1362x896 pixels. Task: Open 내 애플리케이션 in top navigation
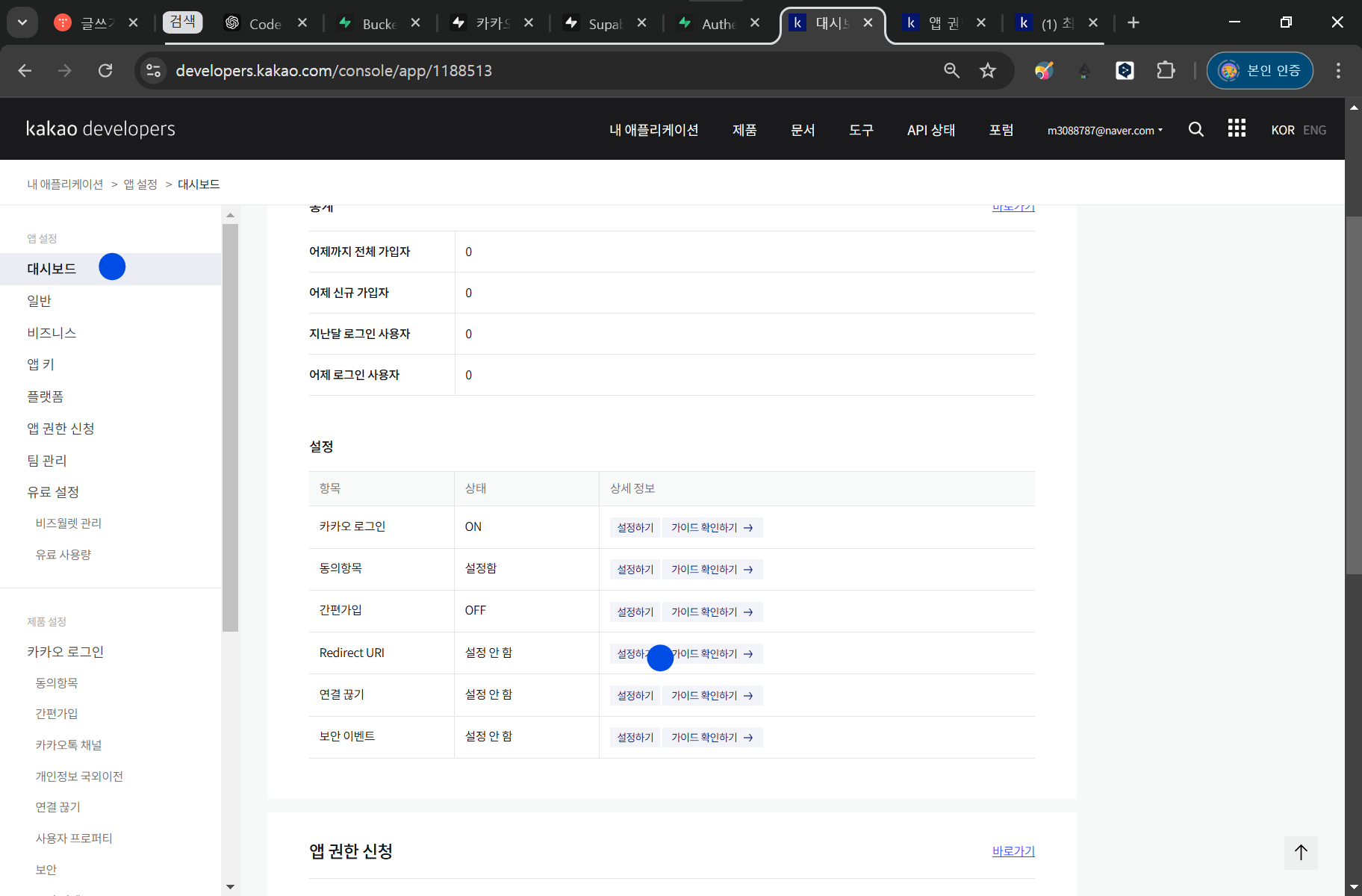653,130
